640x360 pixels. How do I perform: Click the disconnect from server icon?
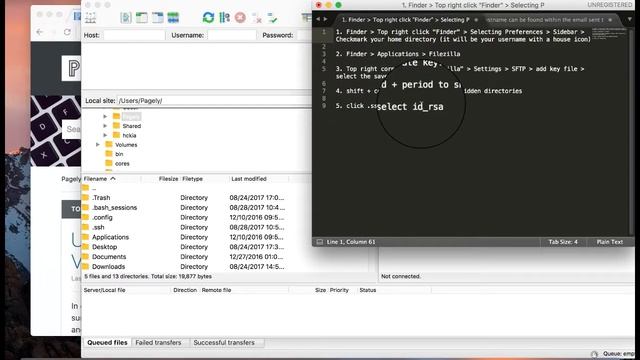tap(257, 18)
